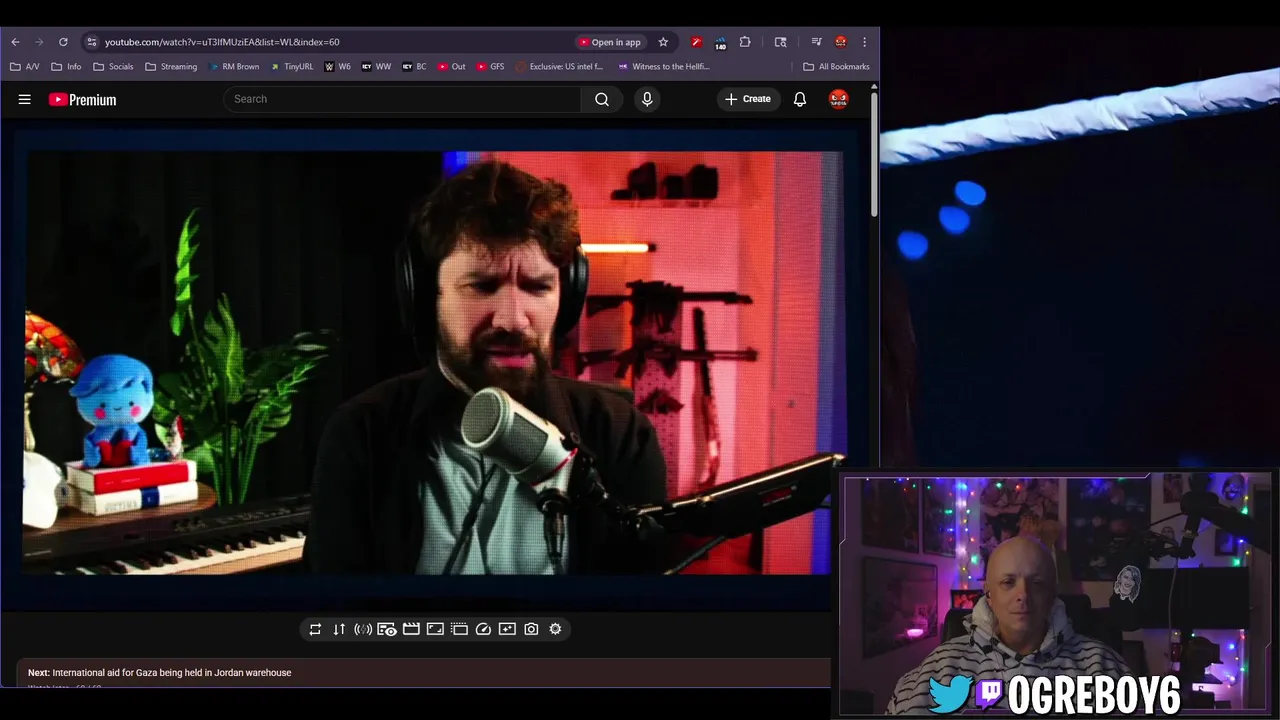Open the Streaming bookmarks folder
1280x720 pixels.
(171, 67)
